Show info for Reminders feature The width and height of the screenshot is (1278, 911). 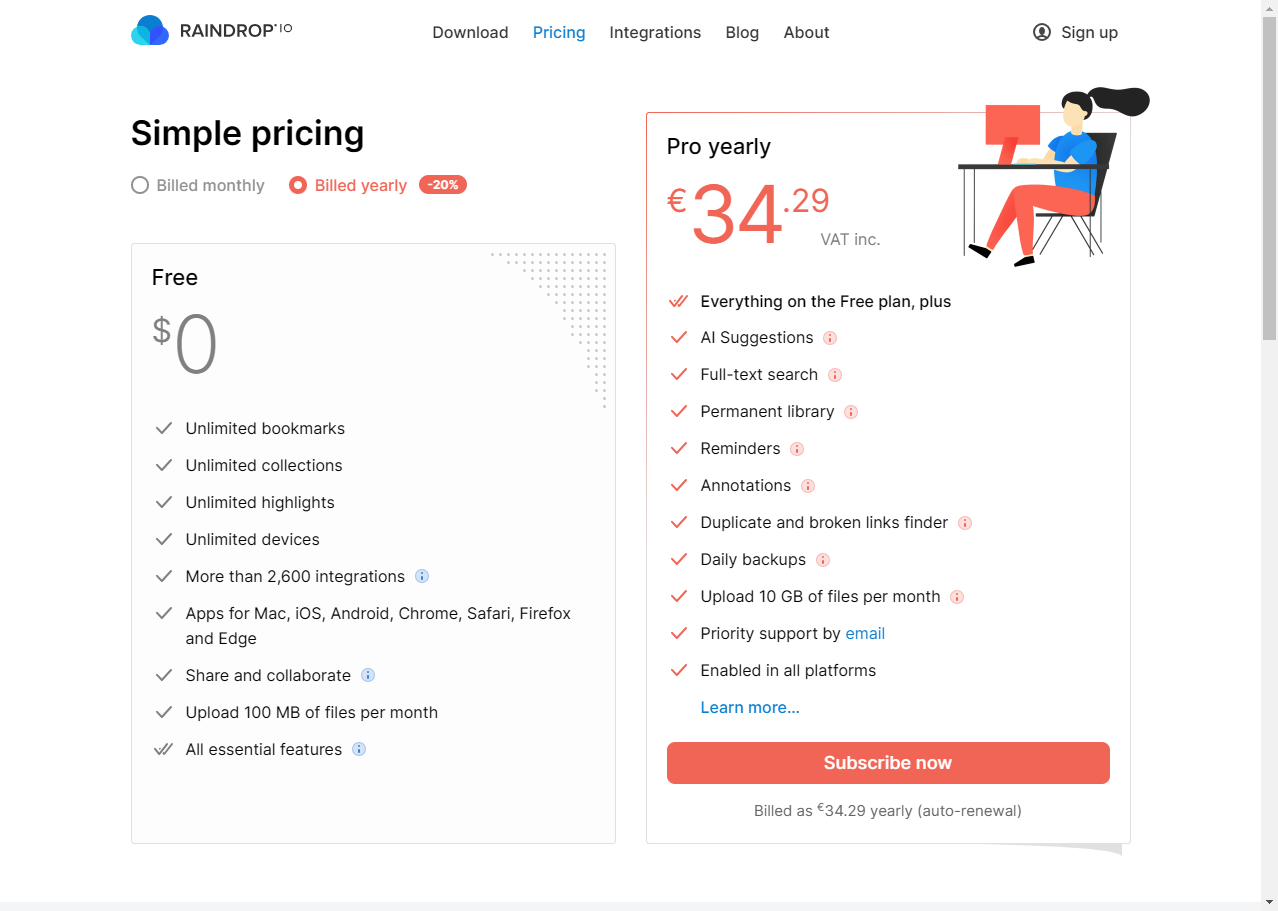tap(797, 449)
